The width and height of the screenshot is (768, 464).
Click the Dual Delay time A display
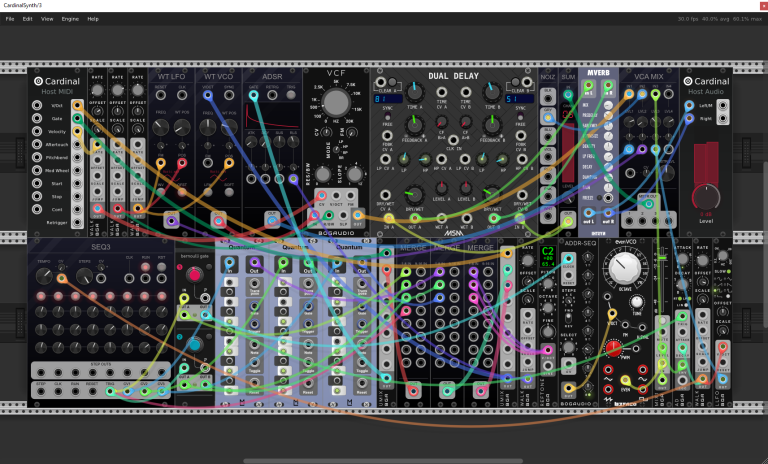tap(388, 99)
